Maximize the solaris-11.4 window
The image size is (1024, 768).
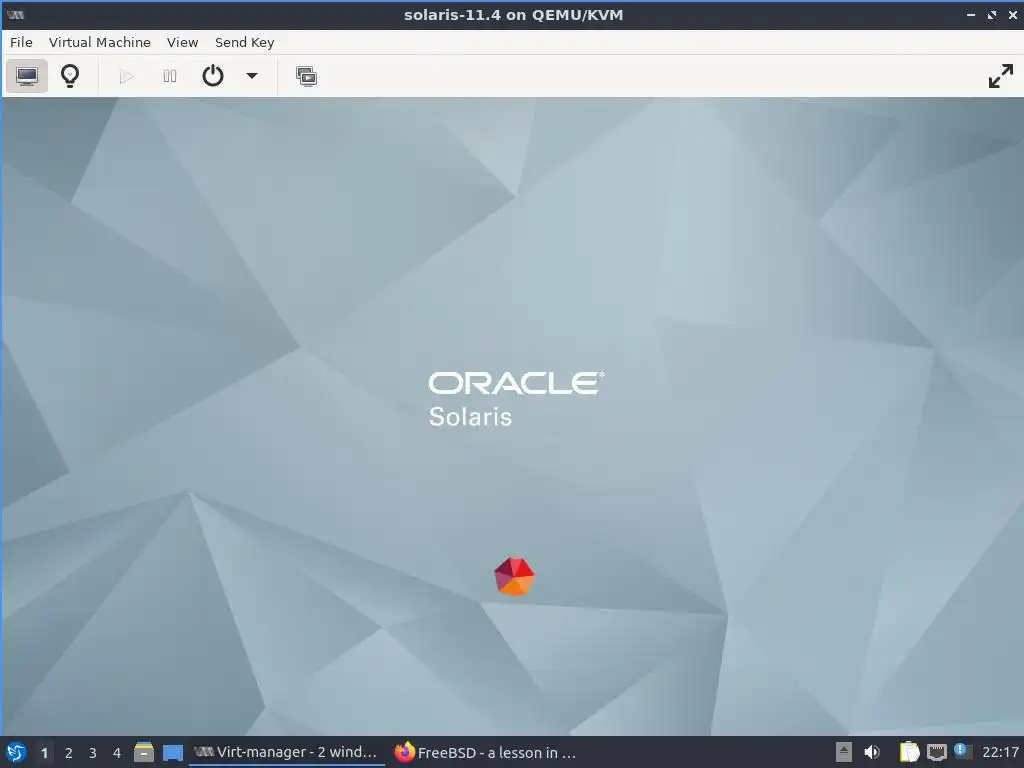pyautogui.click(x=992, y=14)
